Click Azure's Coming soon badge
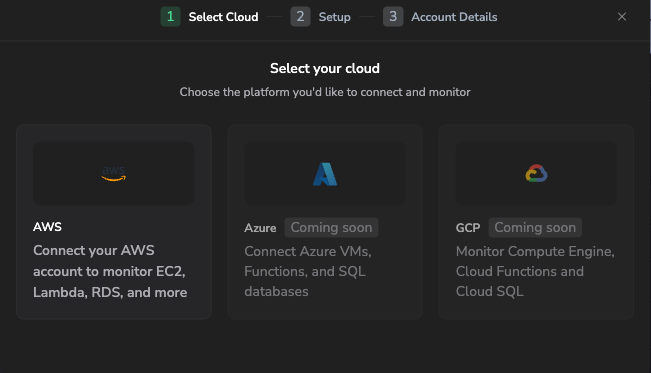 [331, 228]
